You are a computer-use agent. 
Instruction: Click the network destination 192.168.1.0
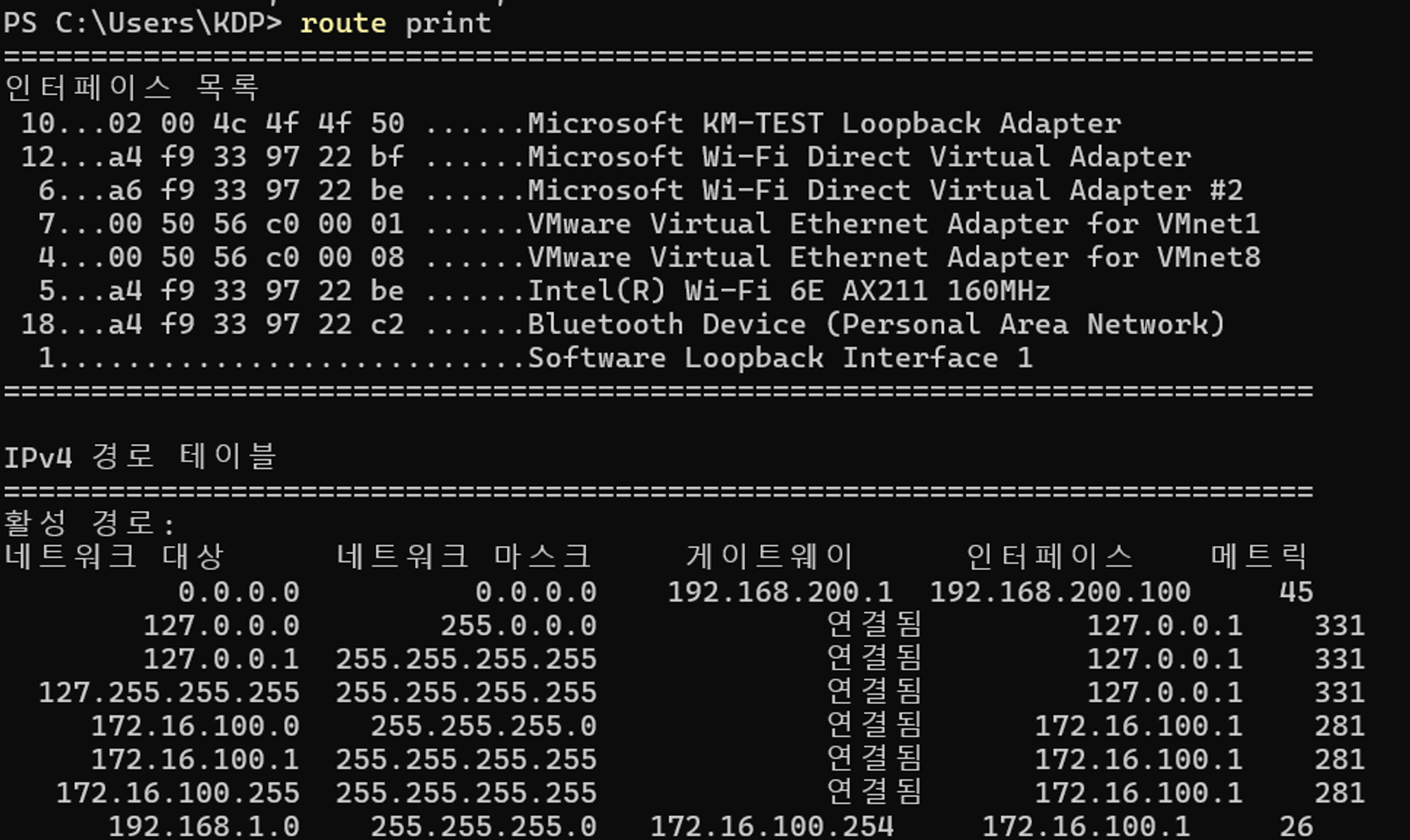(204, 826)
